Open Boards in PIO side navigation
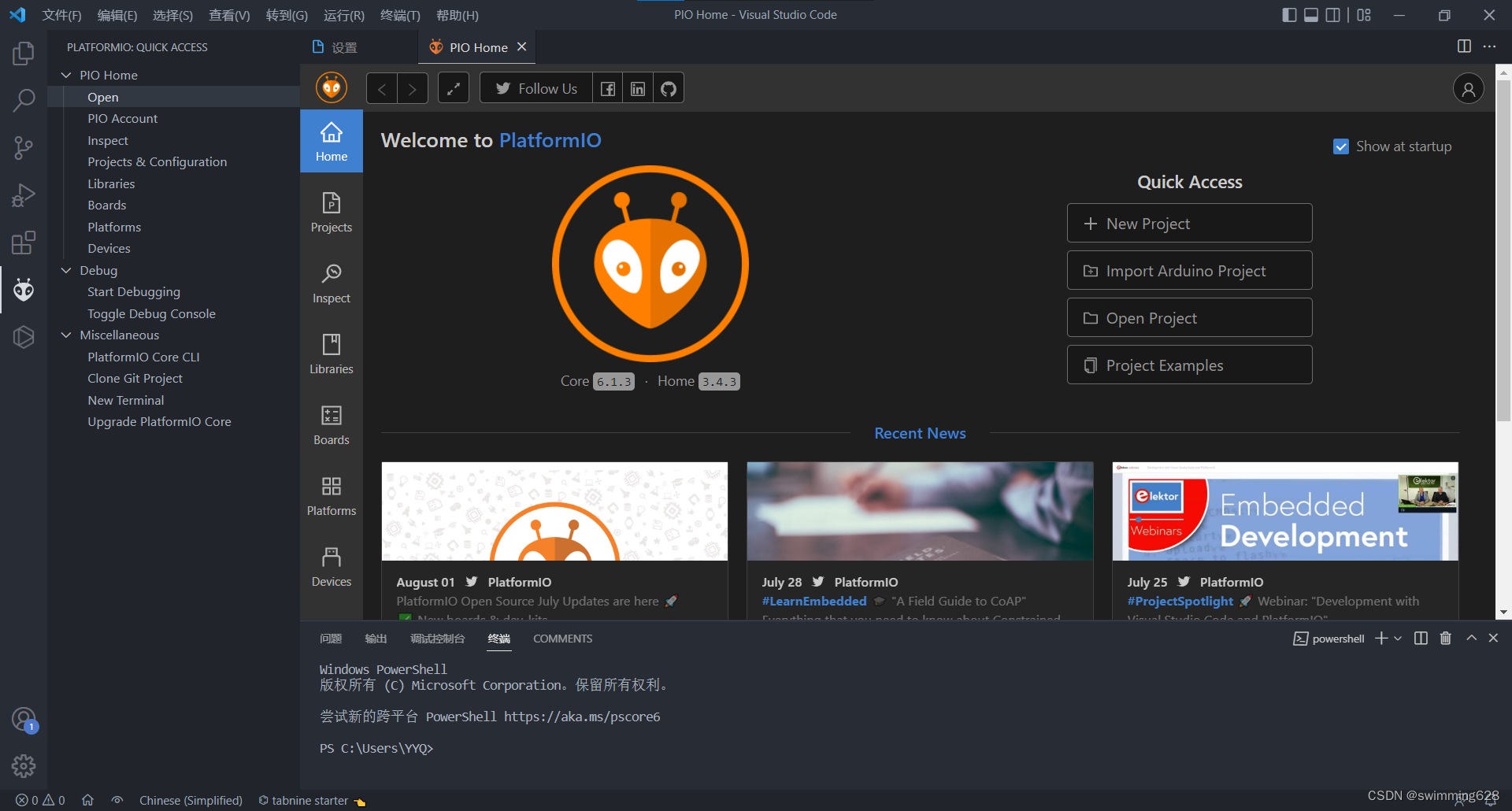1512x811 pixels. tap(332, 424)
